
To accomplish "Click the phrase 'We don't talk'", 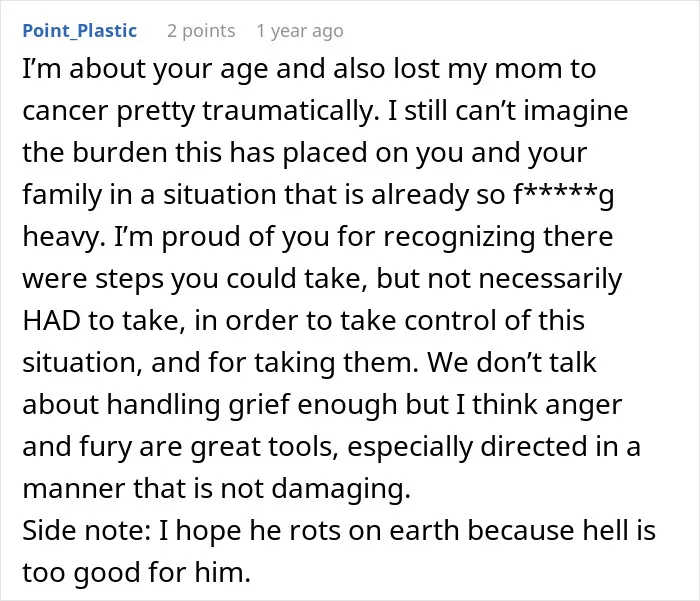I will pos(512,362).
